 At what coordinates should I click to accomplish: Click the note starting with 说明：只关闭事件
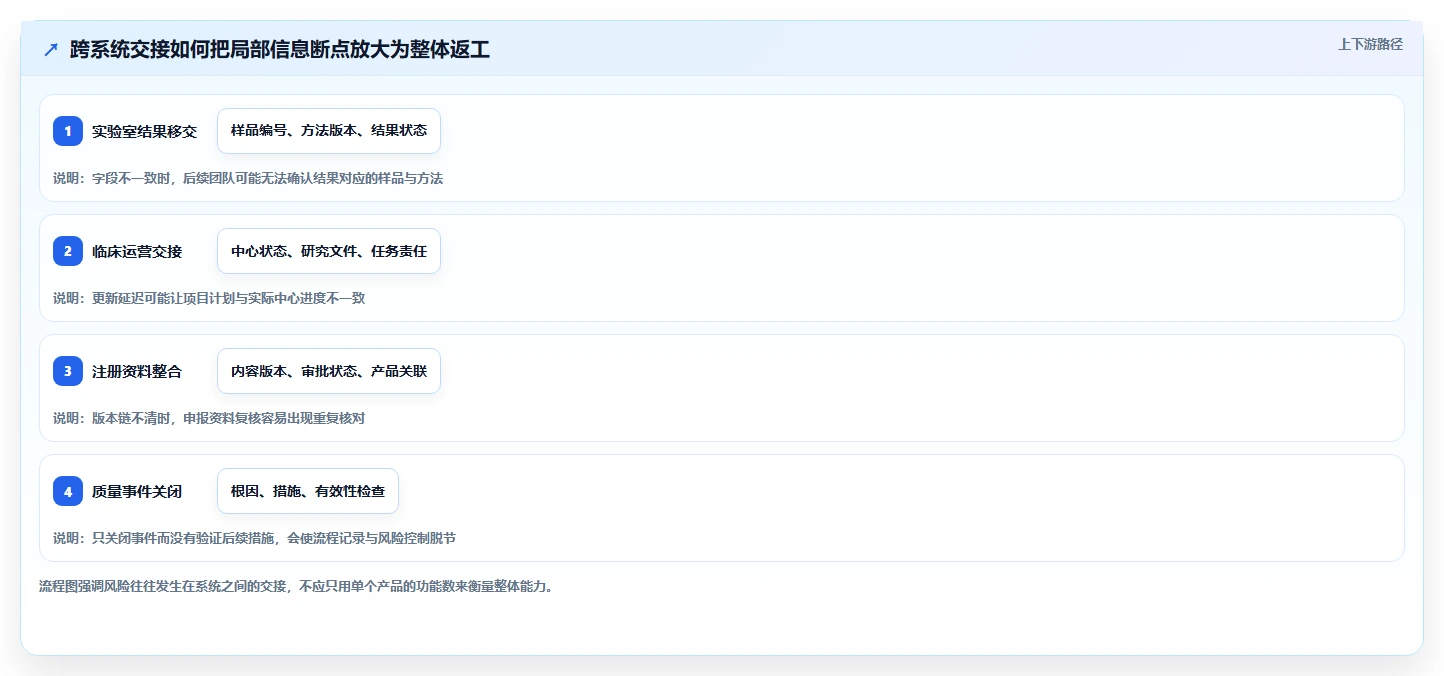coord(254,538)
